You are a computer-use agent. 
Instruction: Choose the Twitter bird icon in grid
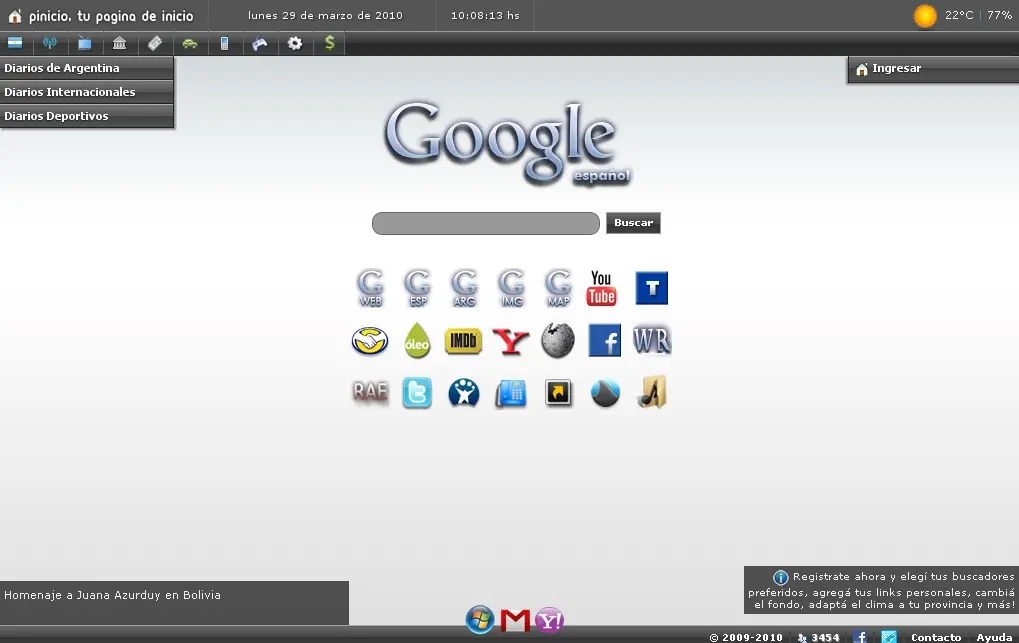(x=417, y=393)
